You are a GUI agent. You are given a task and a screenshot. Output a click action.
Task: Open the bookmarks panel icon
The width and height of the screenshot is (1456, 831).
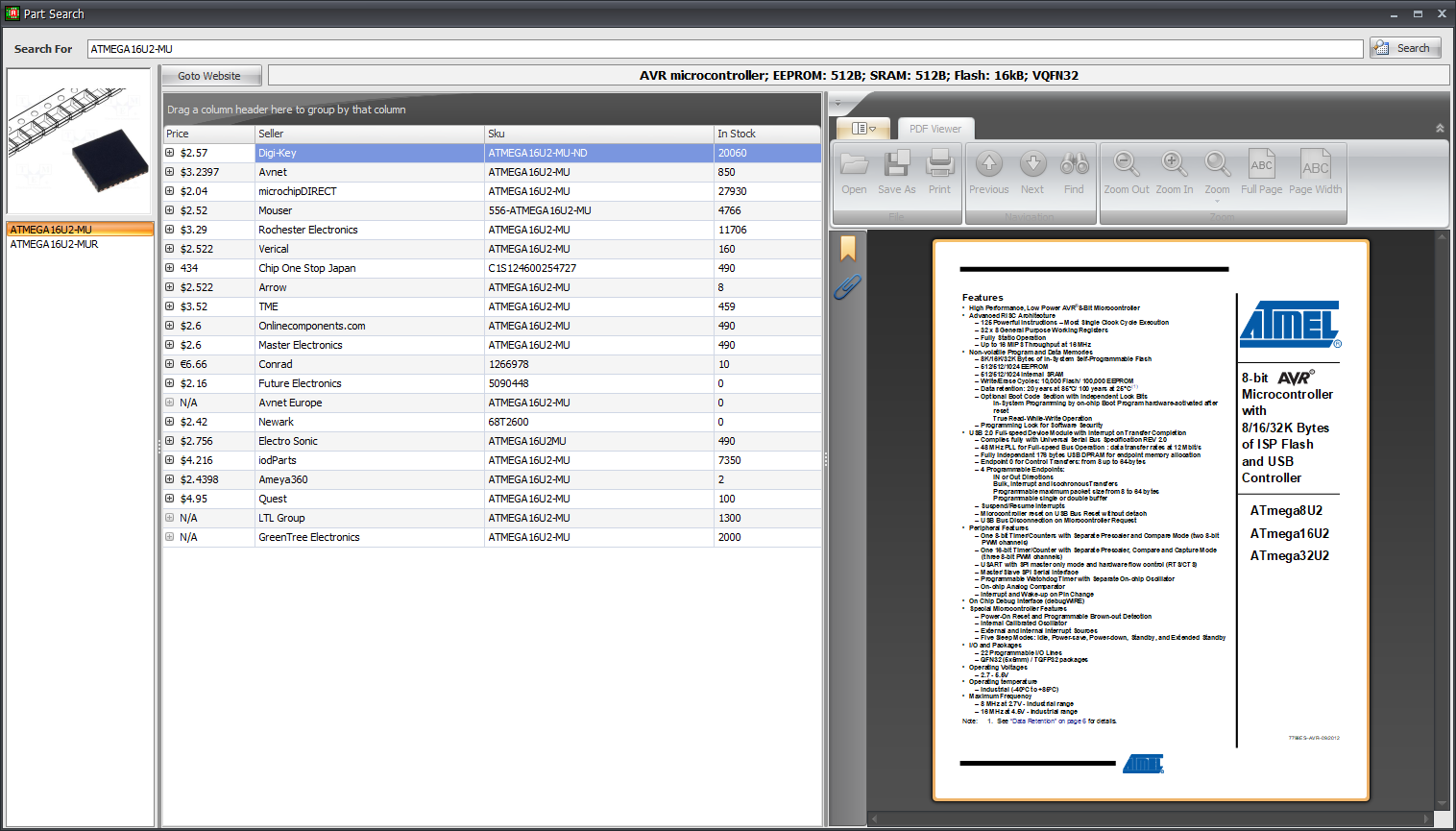tap(848, 248)
